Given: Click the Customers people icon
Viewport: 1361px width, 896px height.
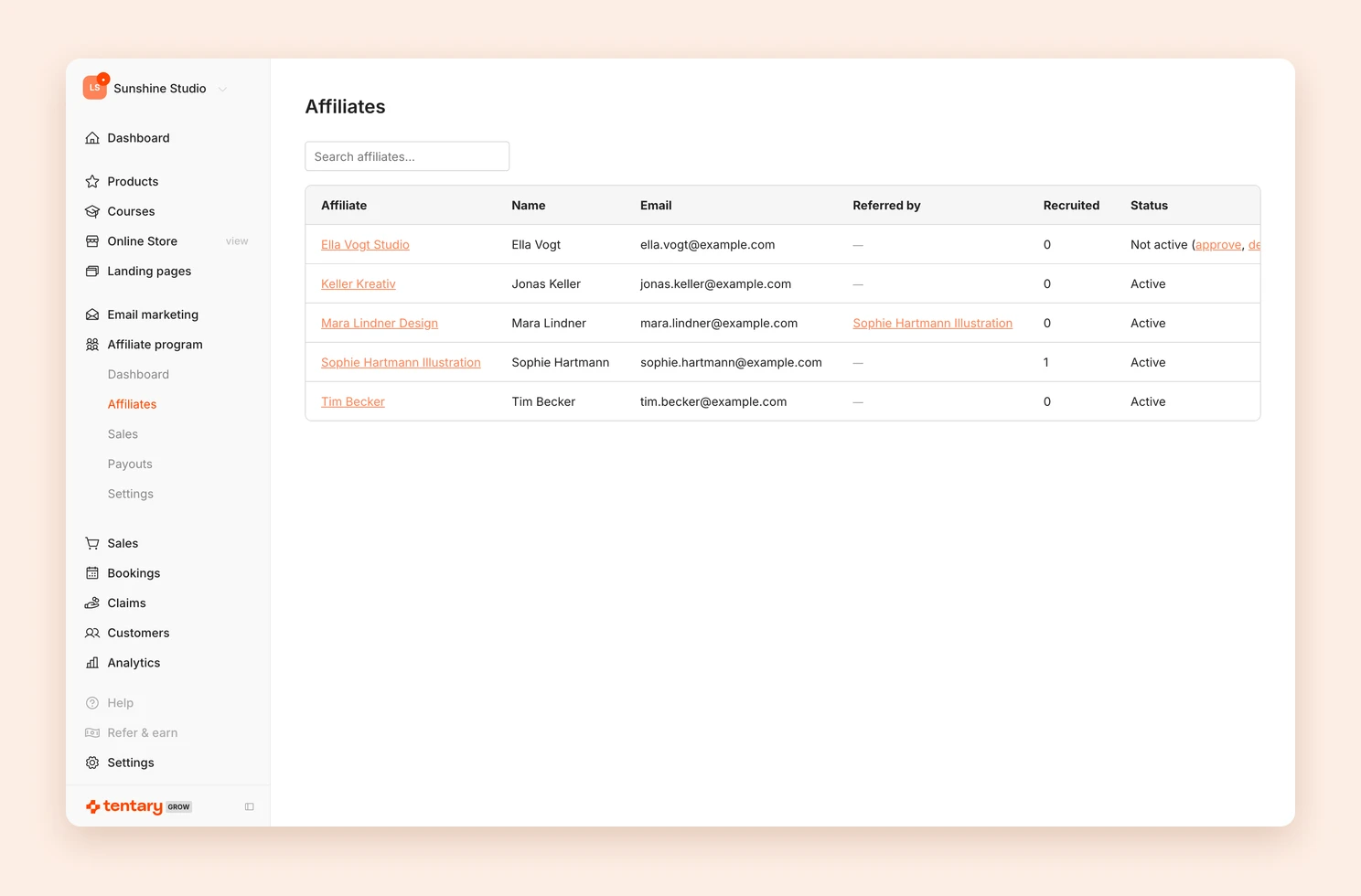Looking at the screenshot, I should click(x=92, y=633).
